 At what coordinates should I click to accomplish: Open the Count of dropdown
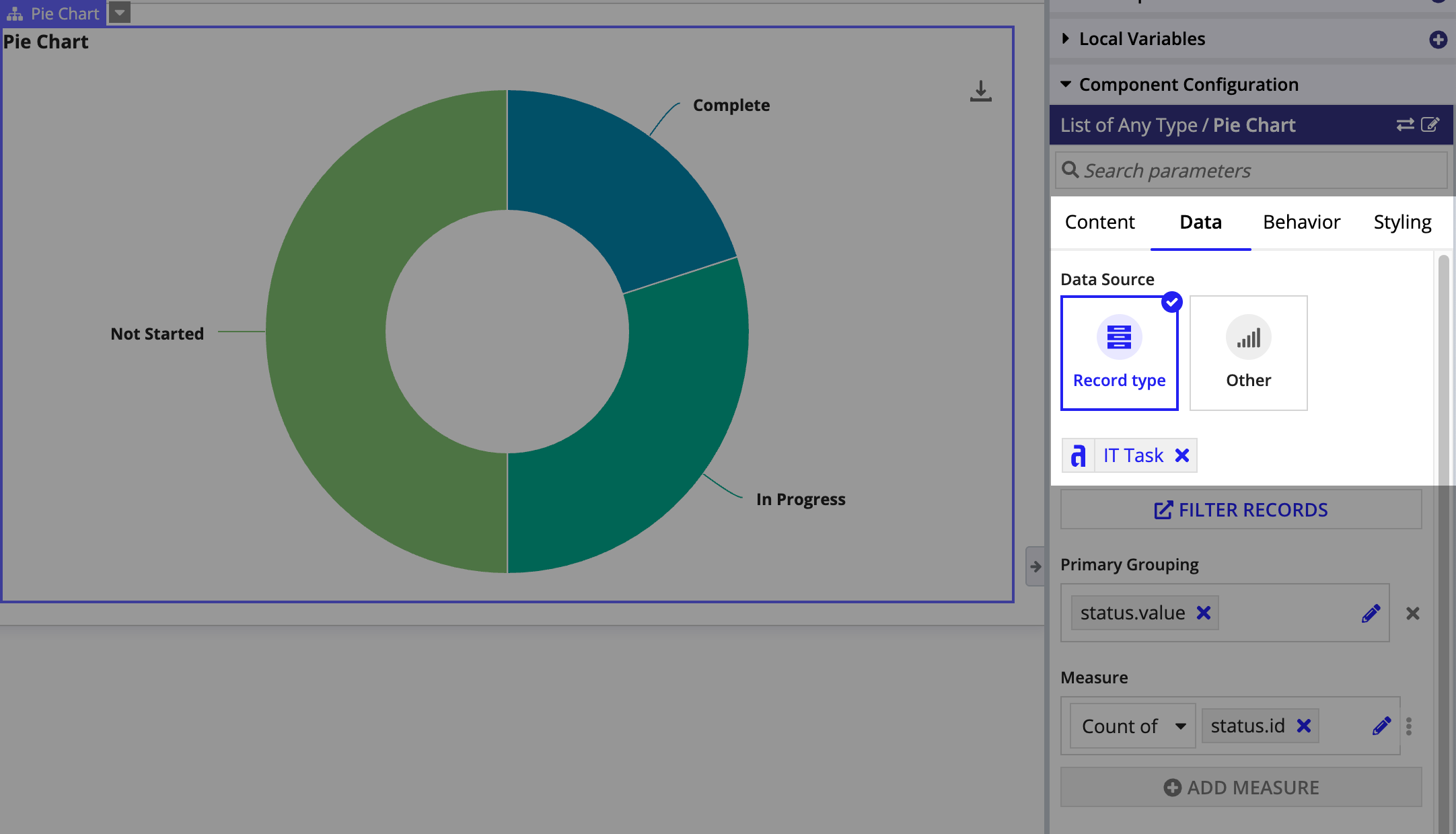point(1133,726)
